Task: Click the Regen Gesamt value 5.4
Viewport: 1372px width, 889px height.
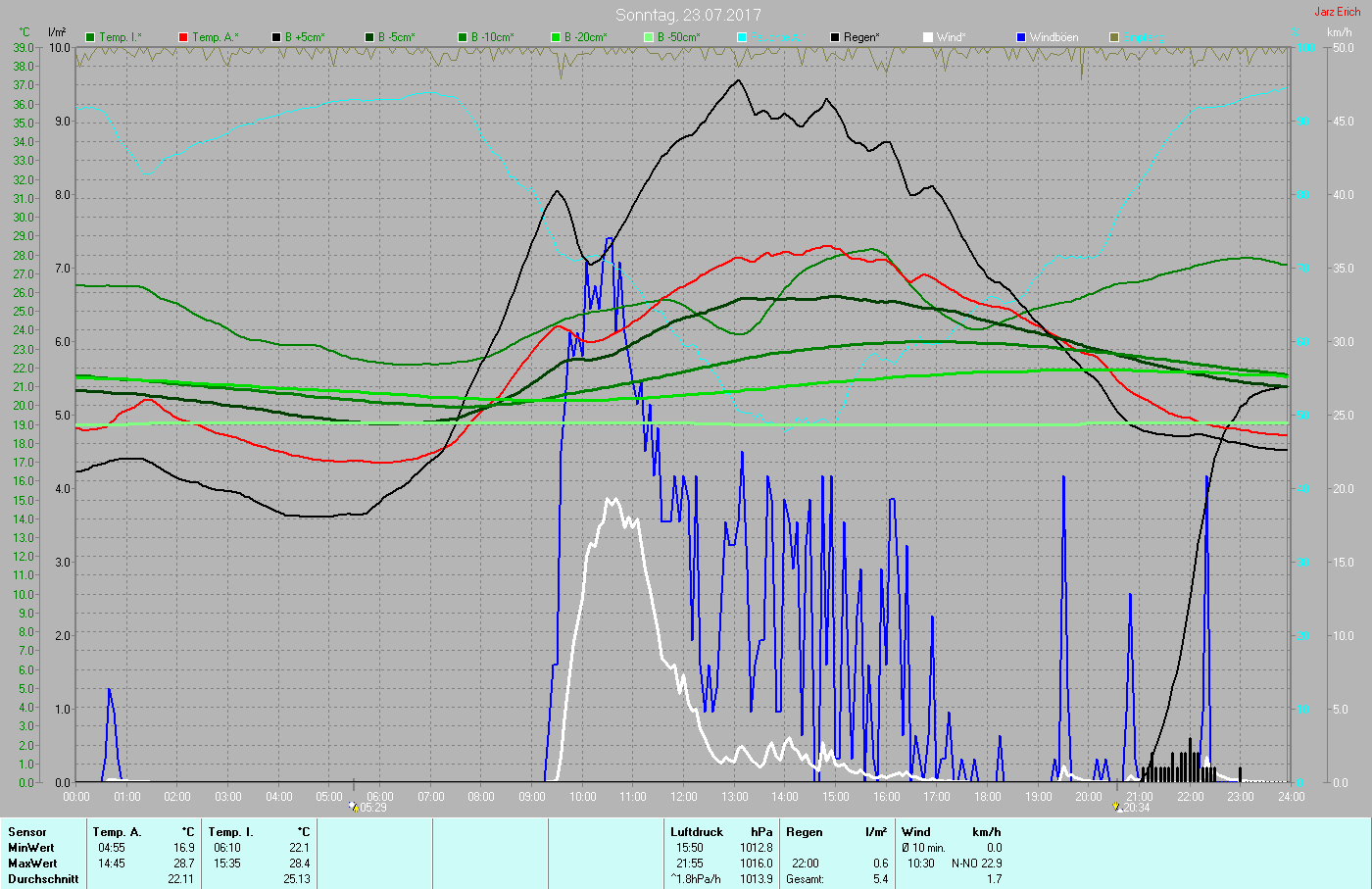Action: (880, 879)
